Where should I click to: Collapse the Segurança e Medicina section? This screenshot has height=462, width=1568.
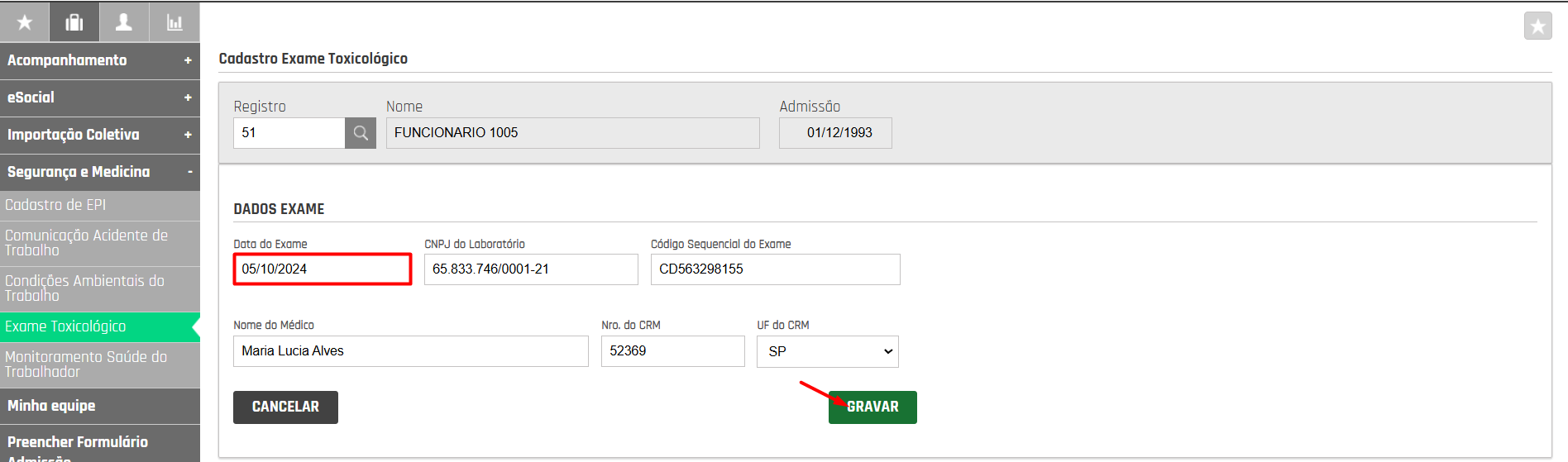pos(100,172)
